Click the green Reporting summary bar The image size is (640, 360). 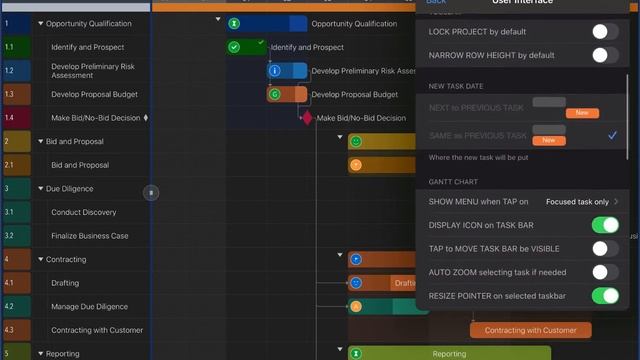(449, 353)
